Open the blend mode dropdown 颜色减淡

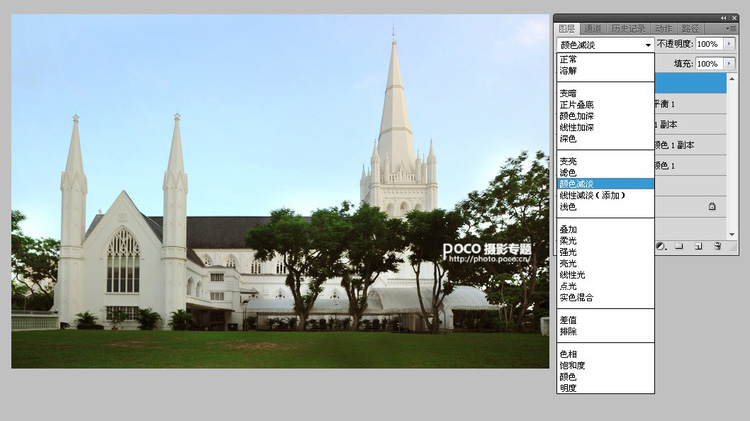[605, 44]
